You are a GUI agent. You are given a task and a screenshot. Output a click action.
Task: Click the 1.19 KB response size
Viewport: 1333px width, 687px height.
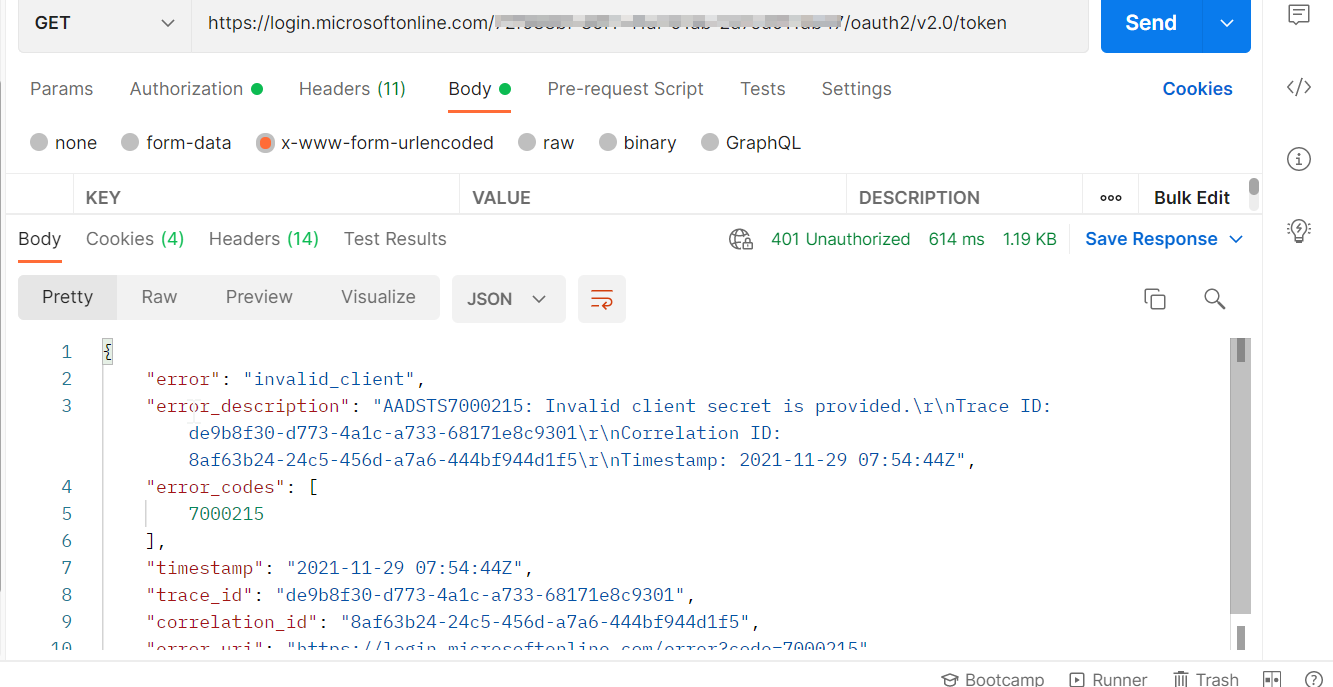[x=1030, y=239]
